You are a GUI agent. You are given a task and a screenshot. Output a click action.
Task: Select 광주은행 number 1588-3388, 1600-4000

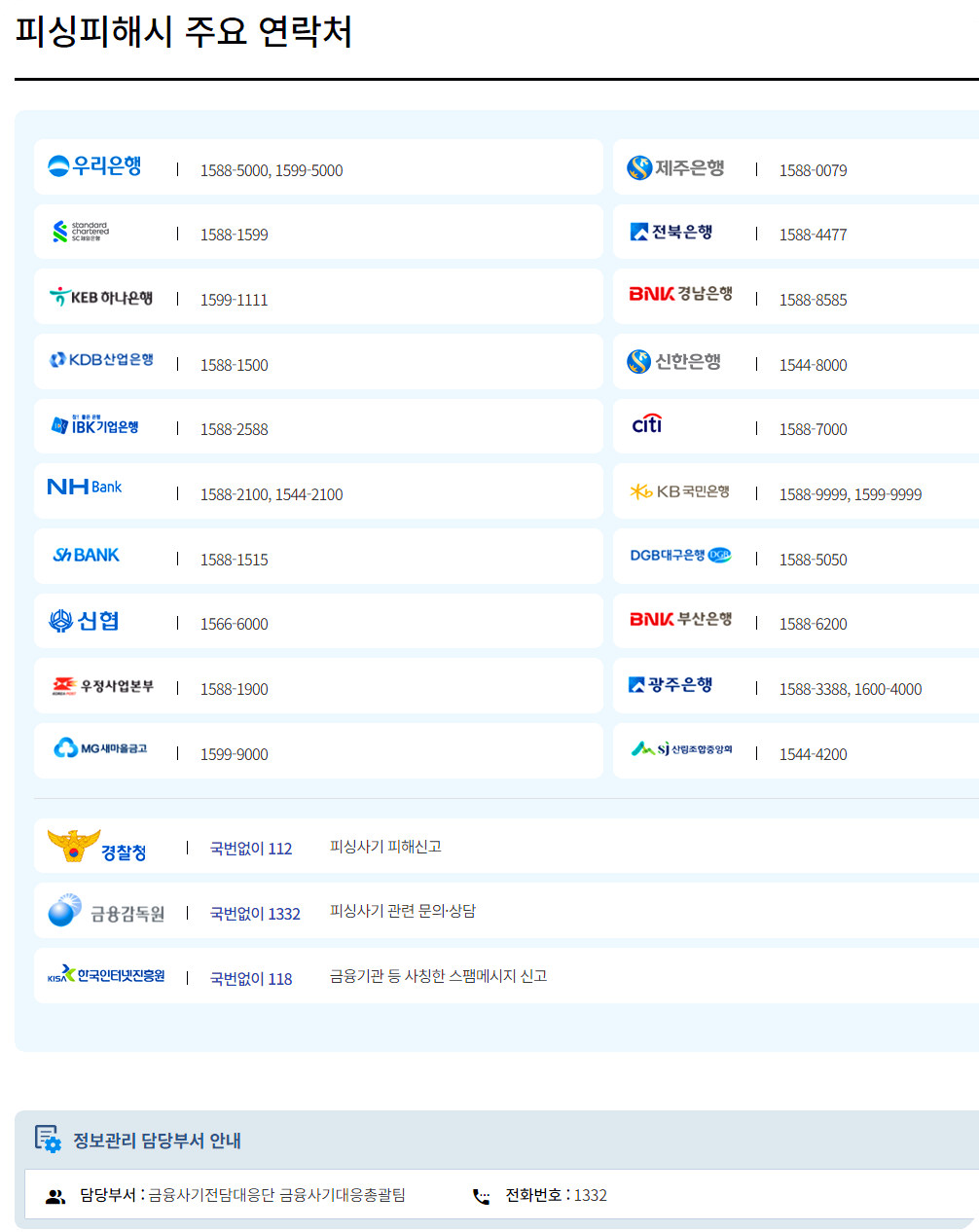coord(851,689)
